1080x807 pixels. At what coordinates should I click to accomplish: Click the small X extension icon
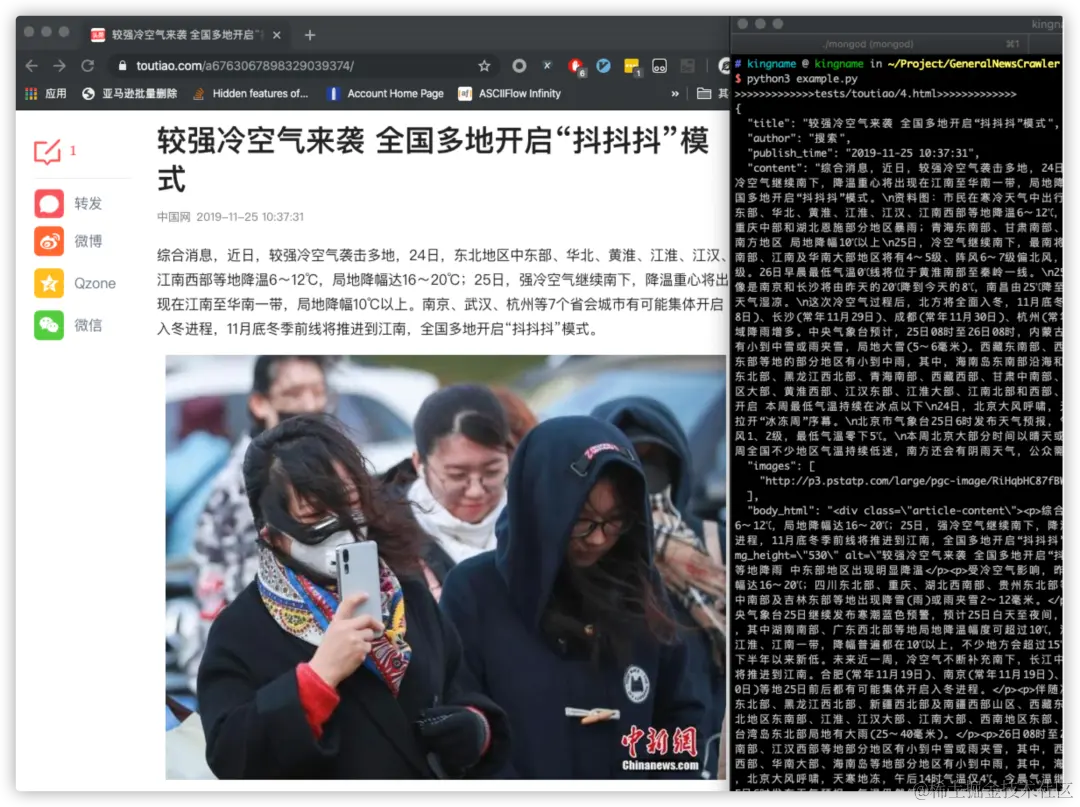coord(547,65)
